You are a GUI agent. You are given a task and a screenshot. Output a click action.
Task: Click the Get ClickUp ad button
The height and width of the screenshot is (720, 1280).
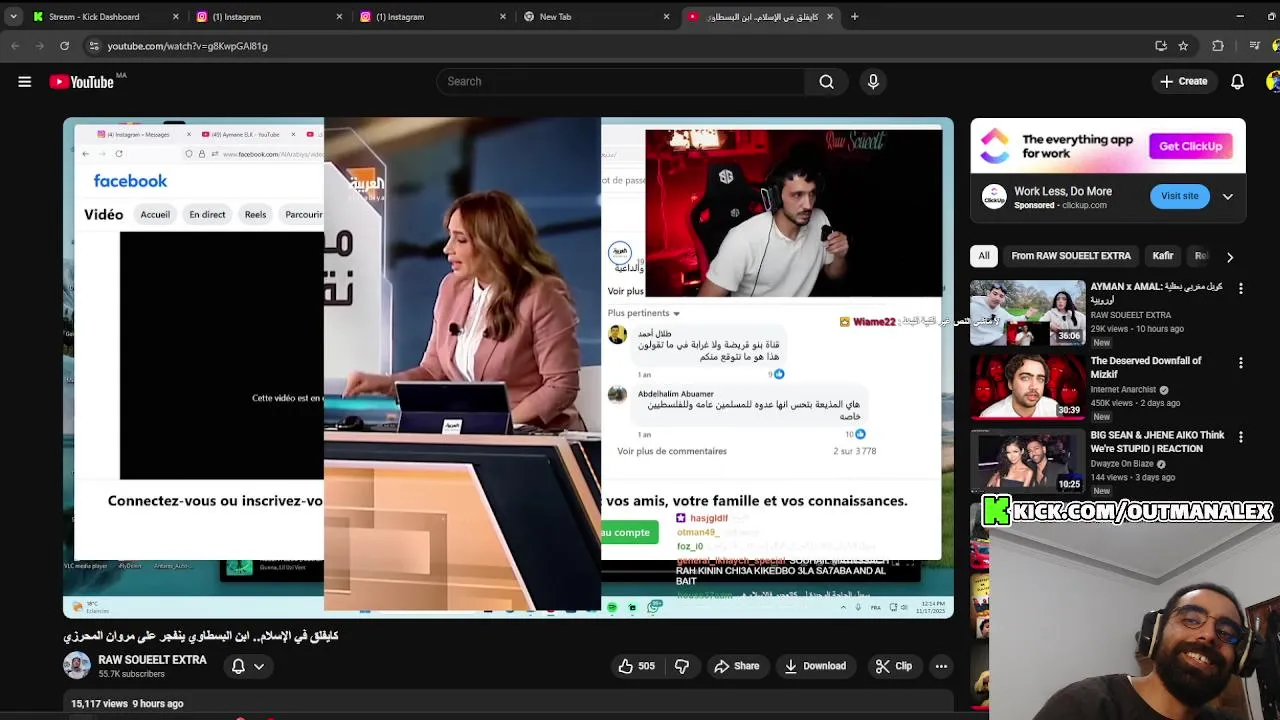(1190, 147)
